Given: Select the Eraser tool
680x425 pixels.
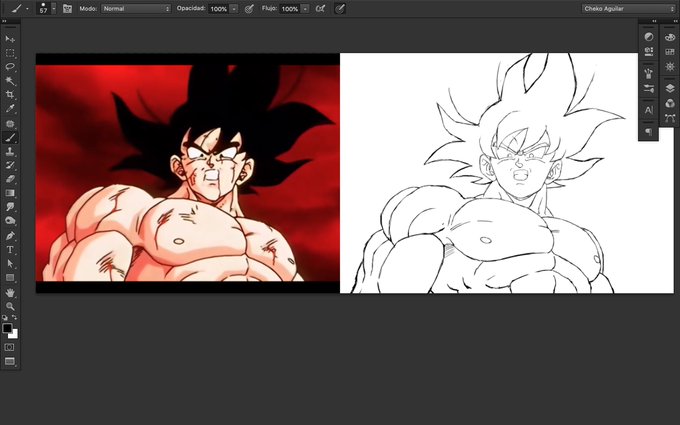Looking at the screenshot, I should 10,179.
